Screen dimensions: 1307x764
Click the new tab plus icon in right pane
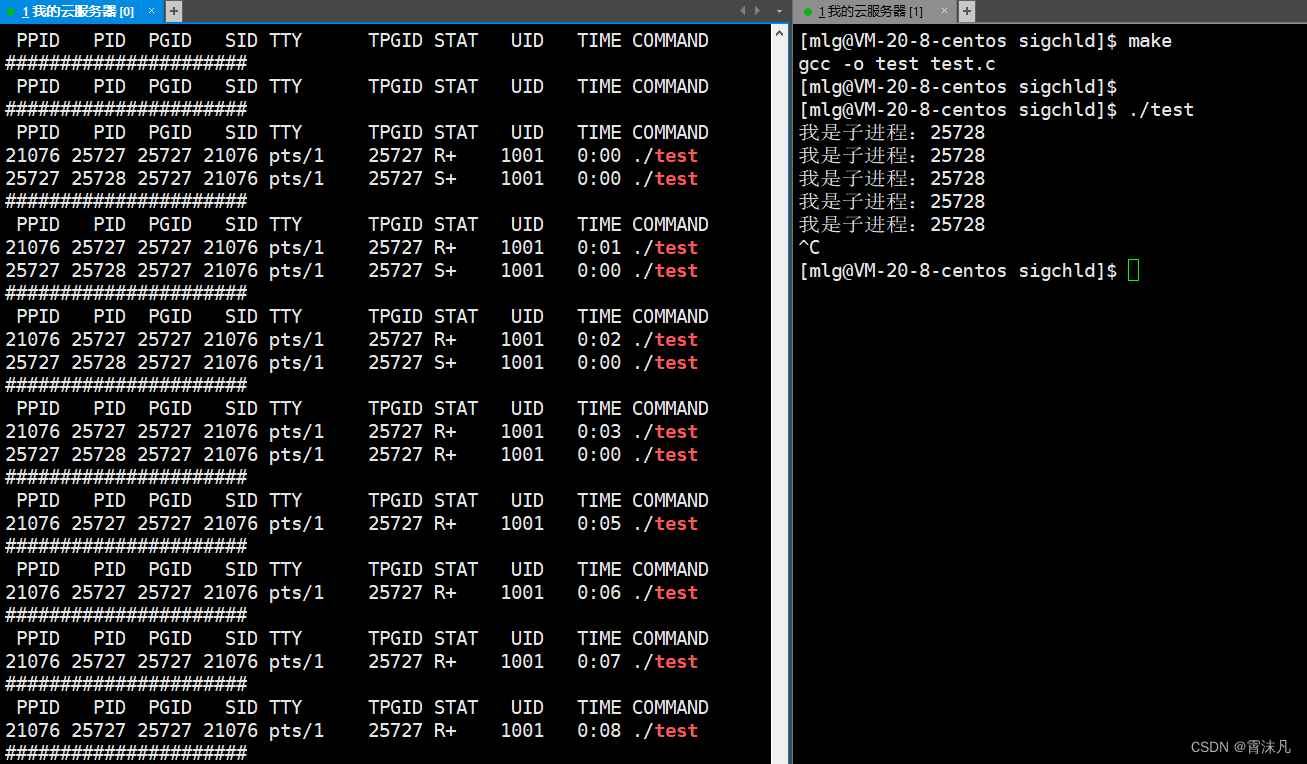pyautogui.click(x=966, y=11)
